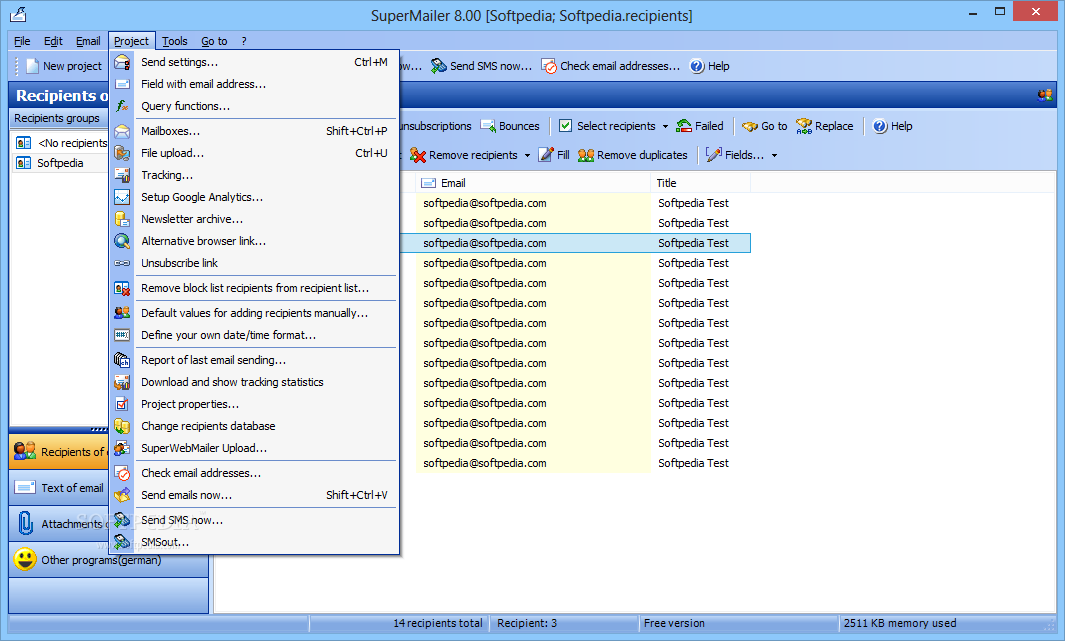Image resolution: width=1065 pixels, height=641 pixels.
Task: Click the Title column header
Action: click(700, 183)
